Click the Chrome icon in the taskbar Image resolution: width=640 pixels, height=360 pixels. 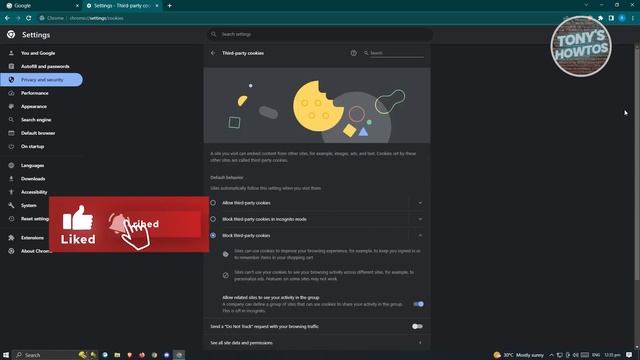coord(179,355)
